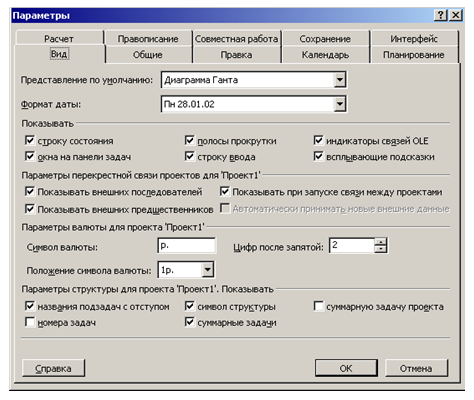Open the "Календарь" tab
Image resolution: width=474 pixels, height=400 pixels.
pyautogui.click(x=325, y=55)
